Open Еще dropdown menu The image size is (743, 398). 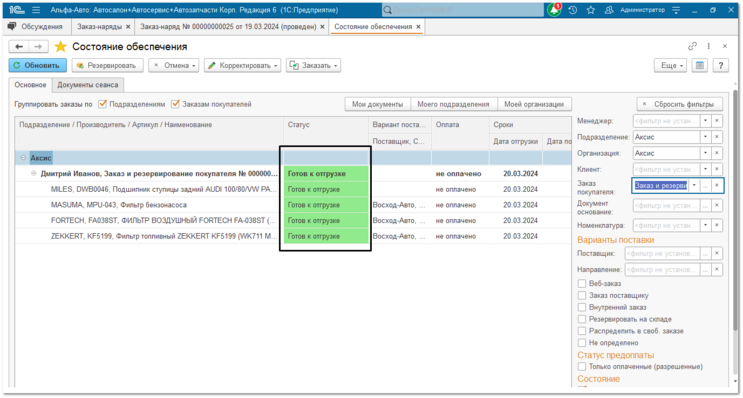pos(671,65)
